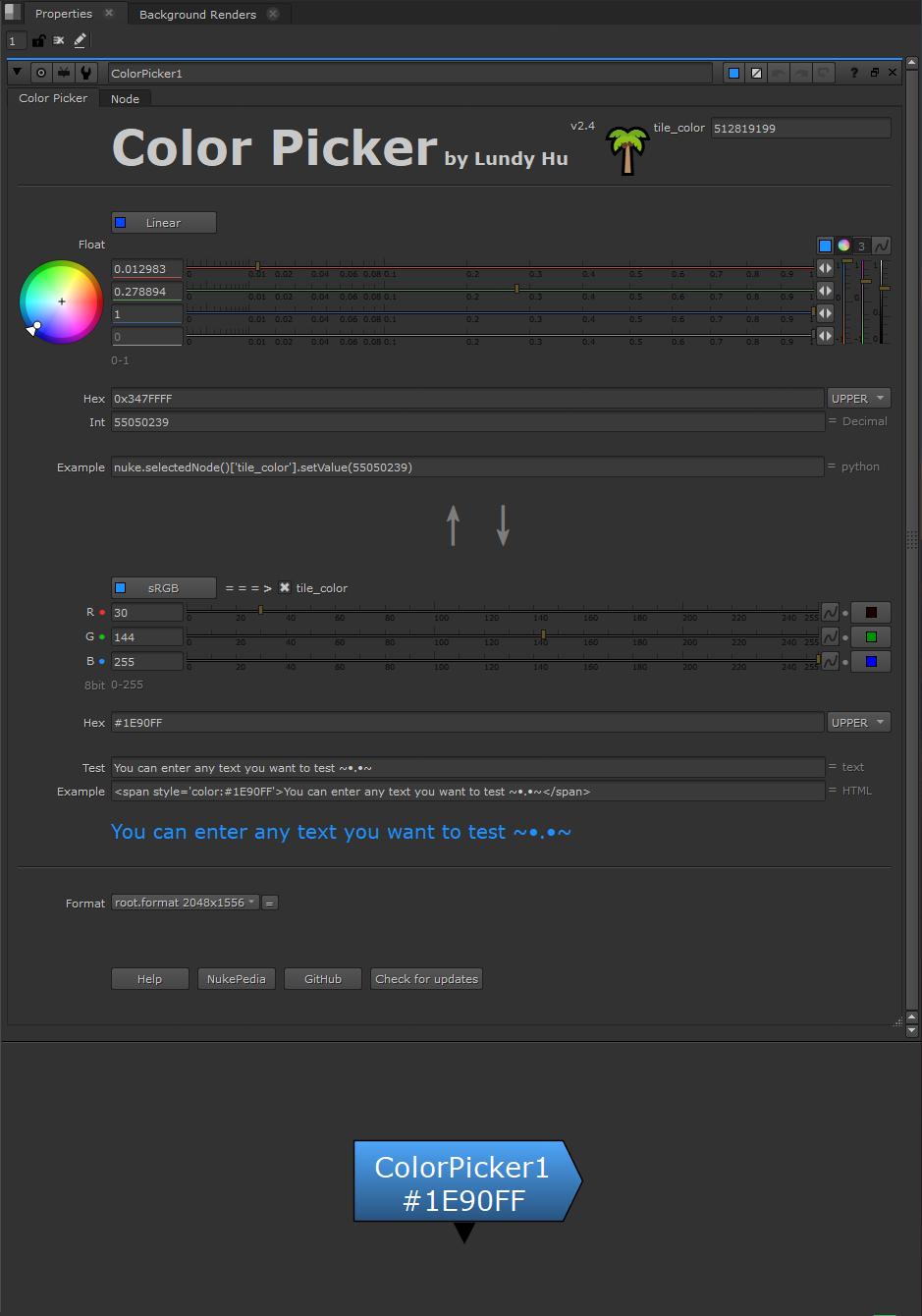The image size is (922, 1316).
Task: Click the red float value field 0.012983
Action: pyautogui.click(x=147, y=269)
